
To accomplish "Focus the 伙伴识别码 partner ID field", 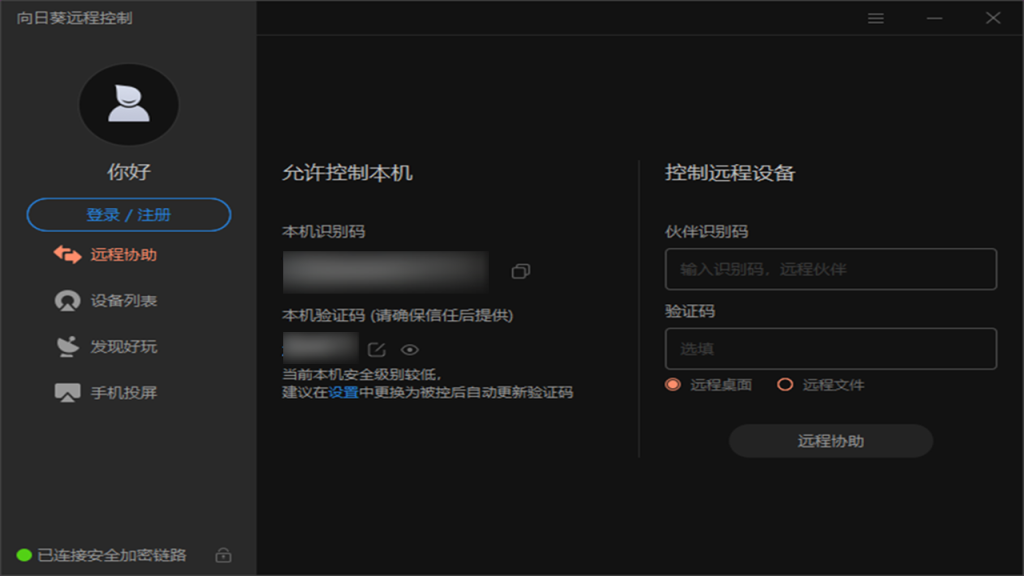I will pyautogui.click(x=831, y=269).
